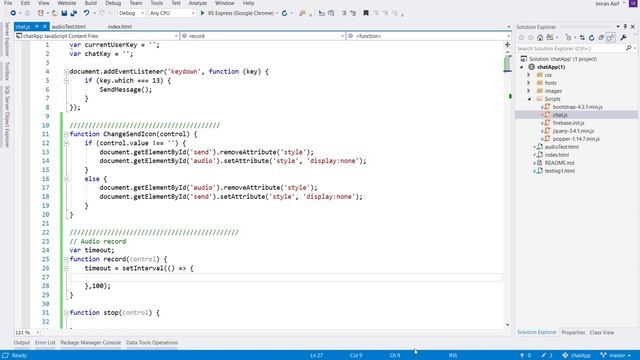Switch to the Properties panel tab
640x360 pixels.
click(573, 332)
